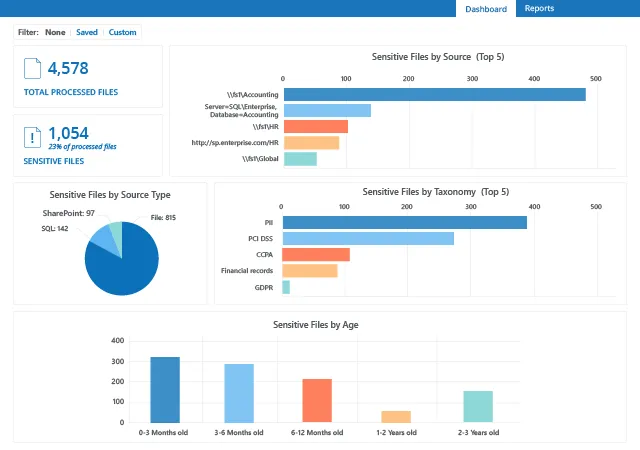Select the None filter option
This screenshot has width=640, height=450.
click(x=55, y=32)
